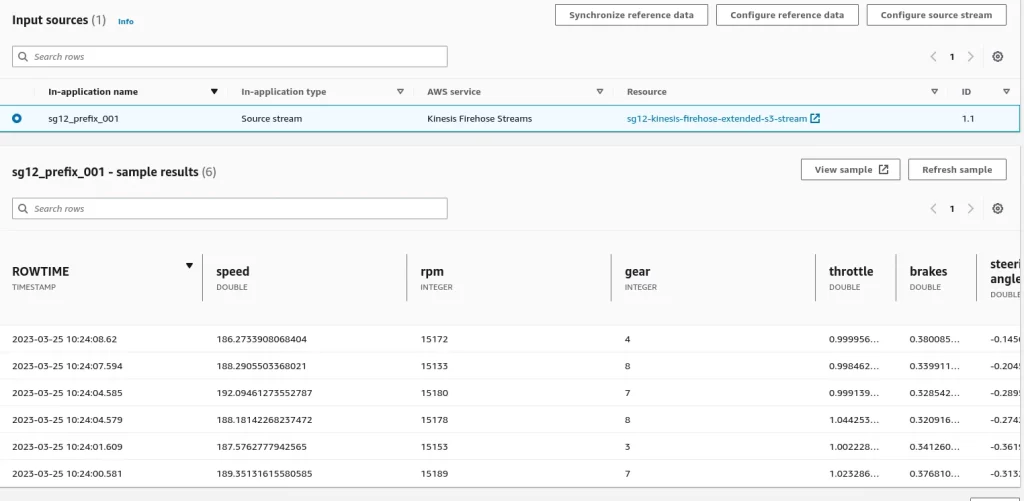Click rpm column header
The height and width of the screenshot is (501, 1024).
click(x=432, y=272)
